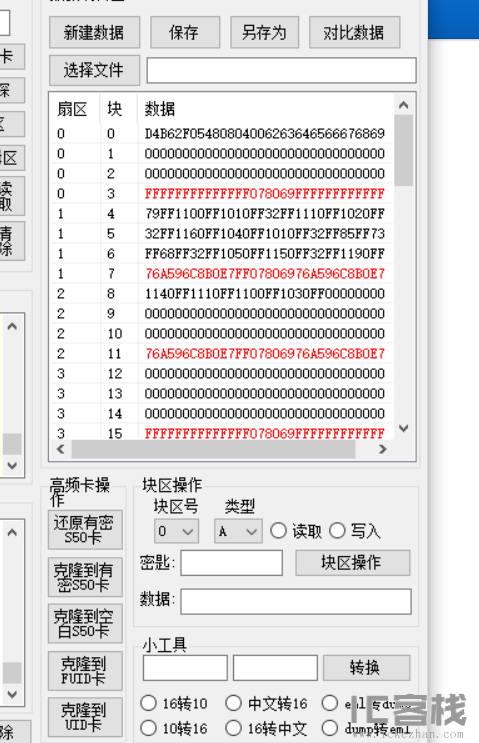Open the 块区号 dropdown

176,531
